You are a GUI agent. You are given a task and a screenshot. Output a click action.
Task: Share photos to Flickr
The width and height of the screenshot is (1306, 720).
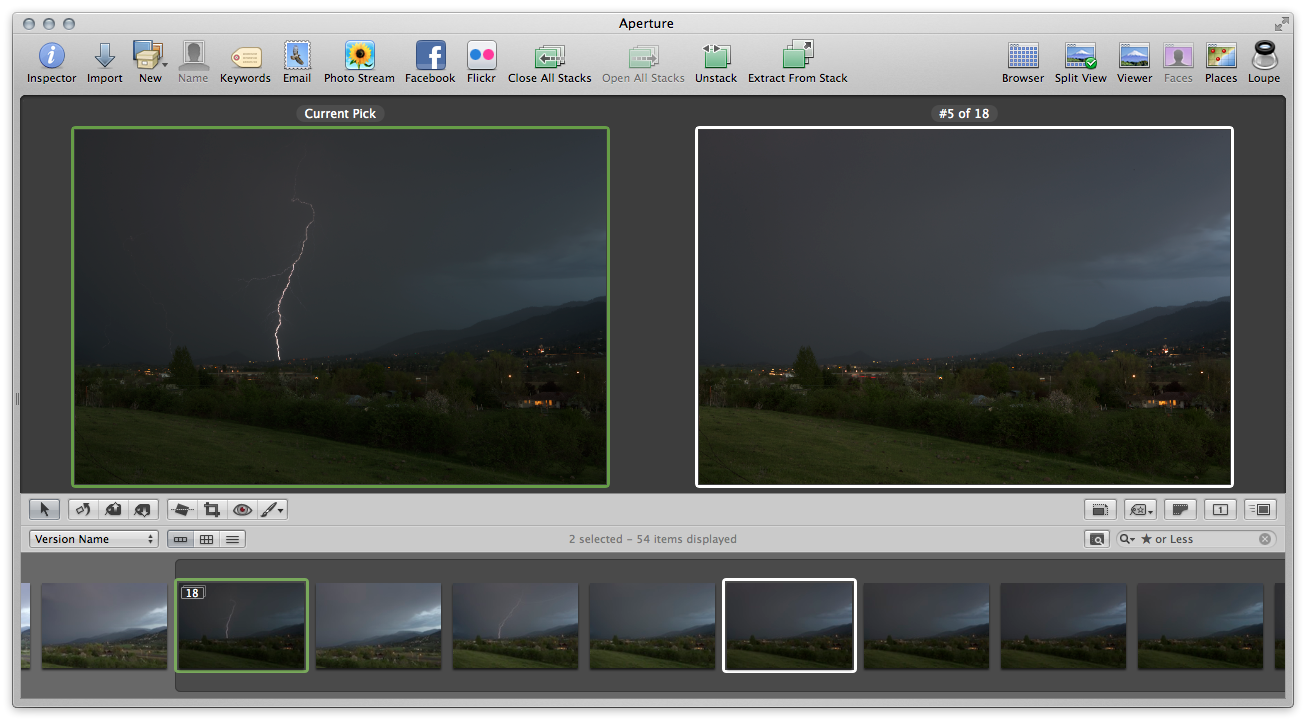[x=481, y=62]
